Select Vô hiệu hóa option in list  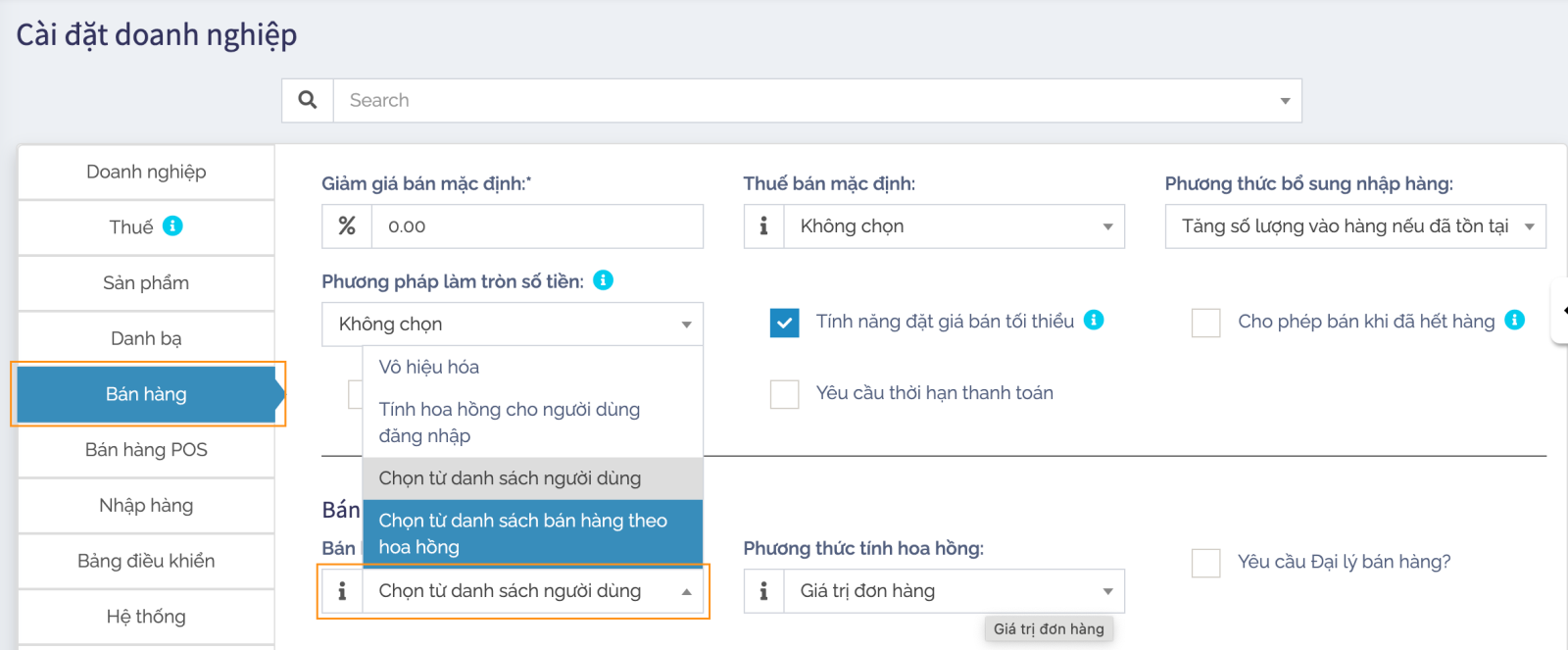[x=429, y=367]
